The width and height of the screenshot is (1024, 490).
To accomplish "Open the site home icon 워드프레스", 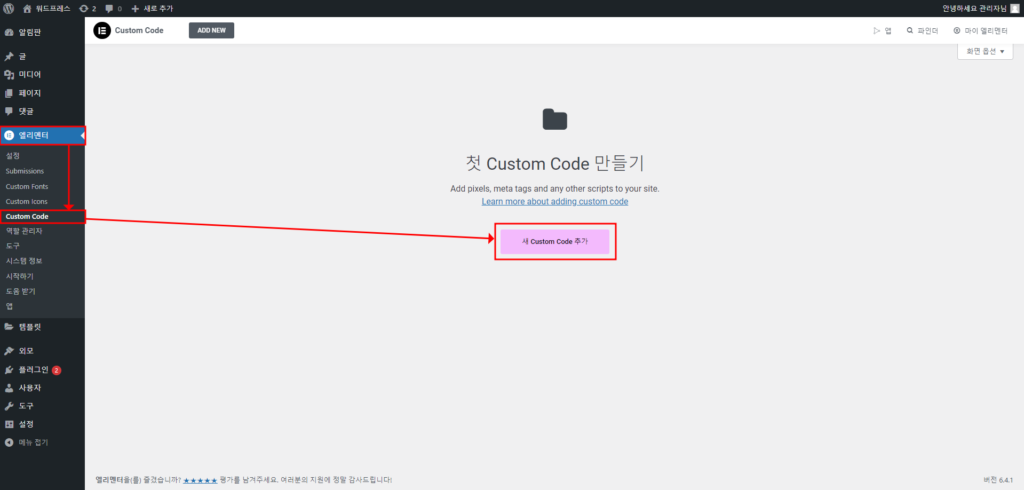I will (x=46, y=8).
